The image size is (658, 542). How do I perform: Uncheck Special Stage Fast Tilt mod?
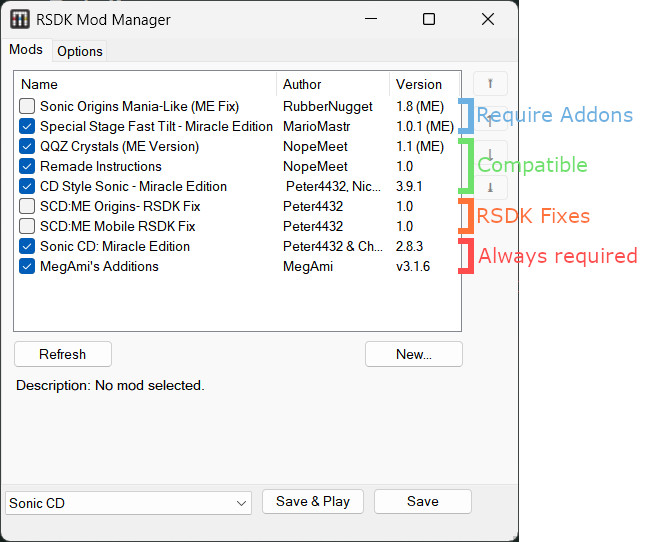tap(27, 126)
